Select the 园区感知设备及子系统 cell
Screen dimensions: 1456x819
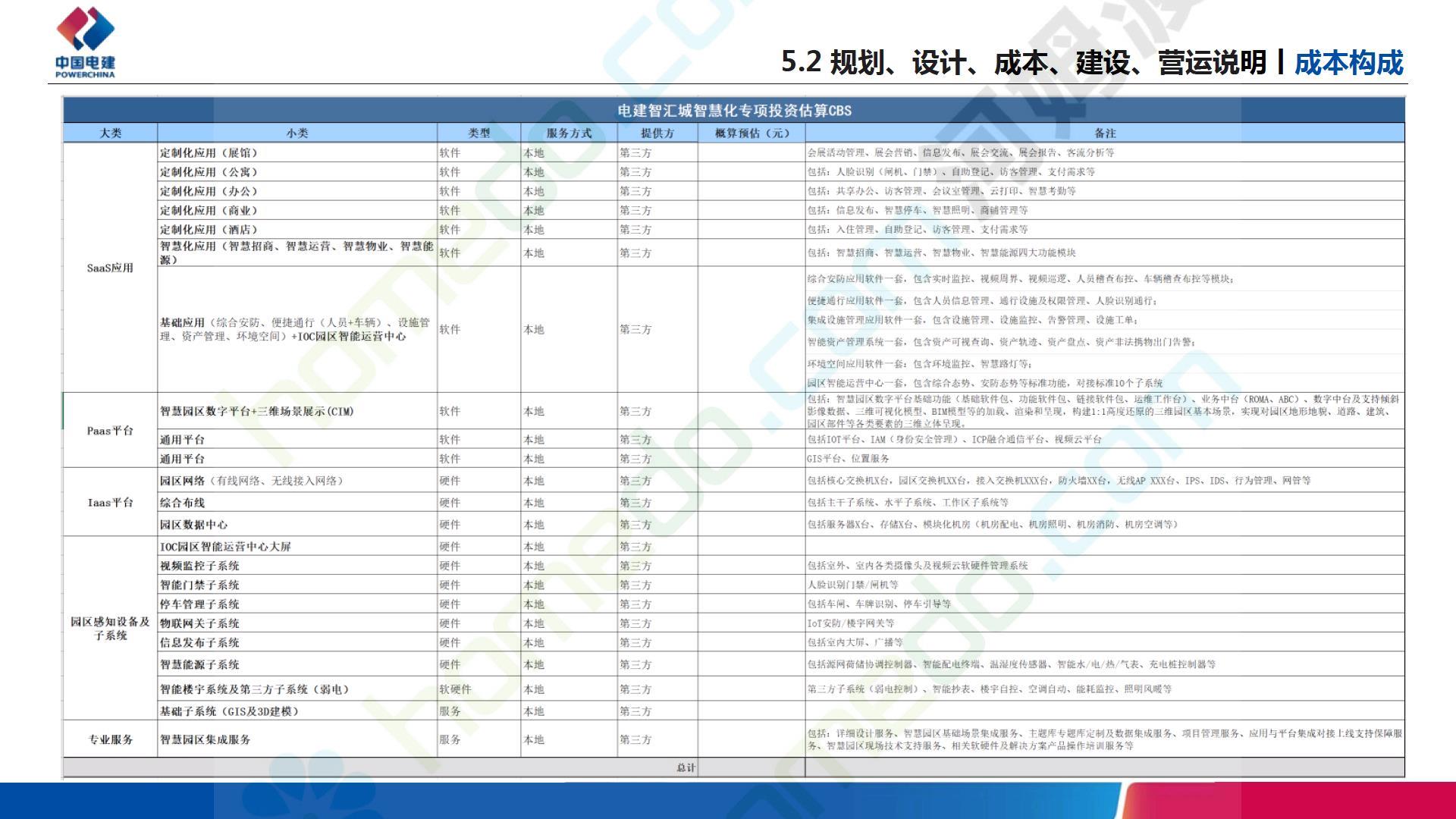[110, 628]
